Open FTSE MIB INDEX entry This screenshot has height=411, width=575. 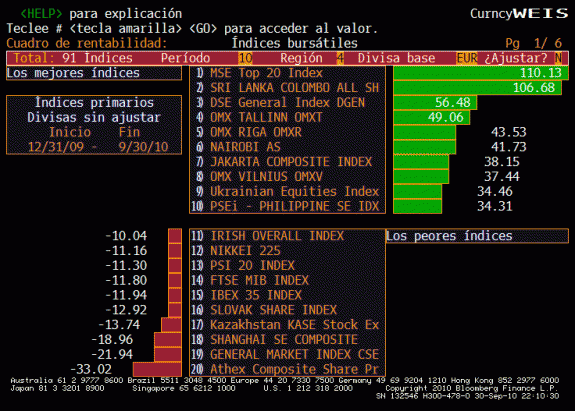point(288,280)
